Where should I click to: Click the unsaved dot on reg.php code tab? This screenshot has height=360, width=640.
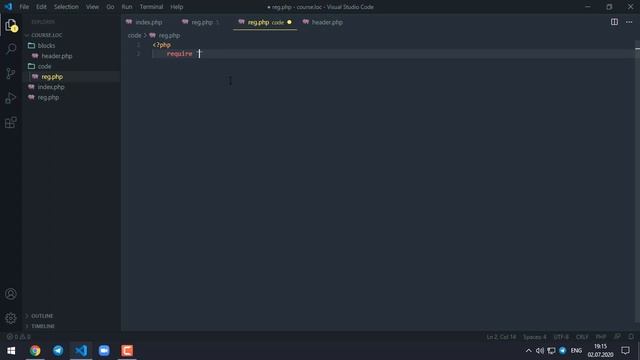[x=289, y=22]
